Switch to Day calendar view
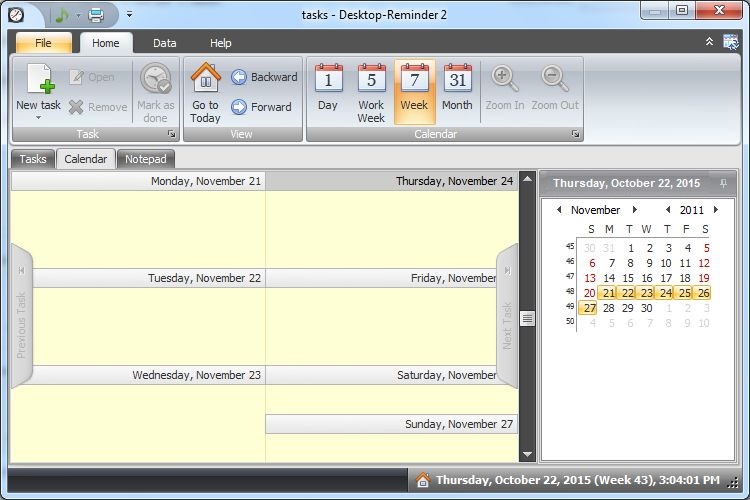This screenshot has width=750, height=500. click(x=328, y=92)
